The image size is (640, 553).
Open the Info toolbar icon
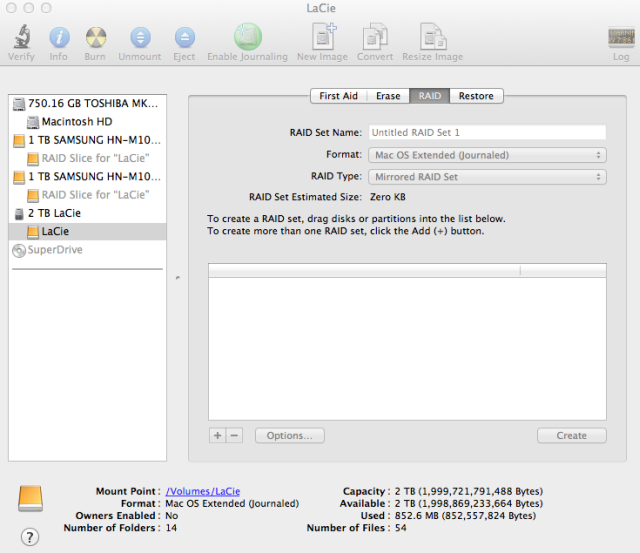(59, 38)
